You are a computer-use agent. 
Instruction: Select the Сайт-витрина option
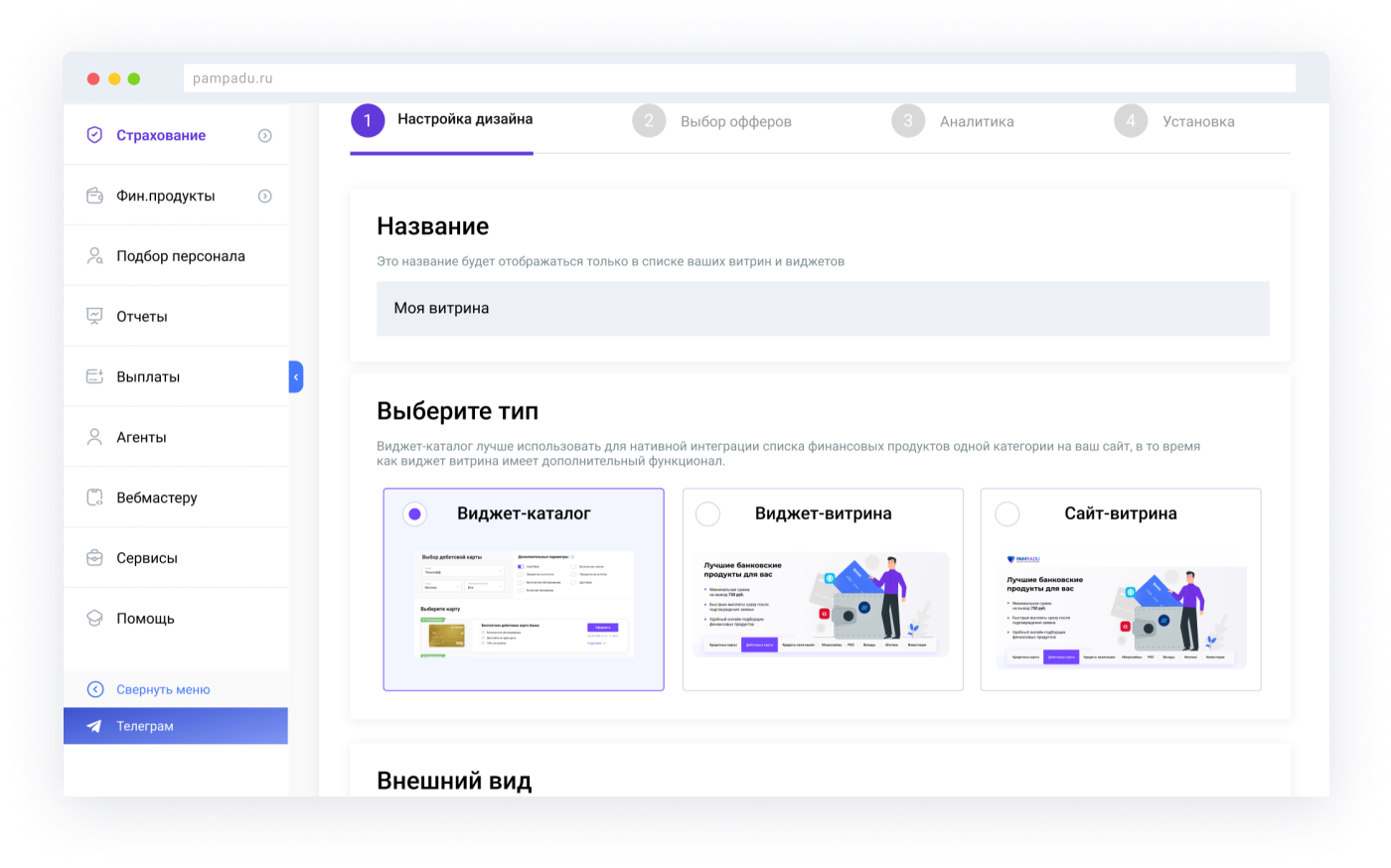point(1006,514)
